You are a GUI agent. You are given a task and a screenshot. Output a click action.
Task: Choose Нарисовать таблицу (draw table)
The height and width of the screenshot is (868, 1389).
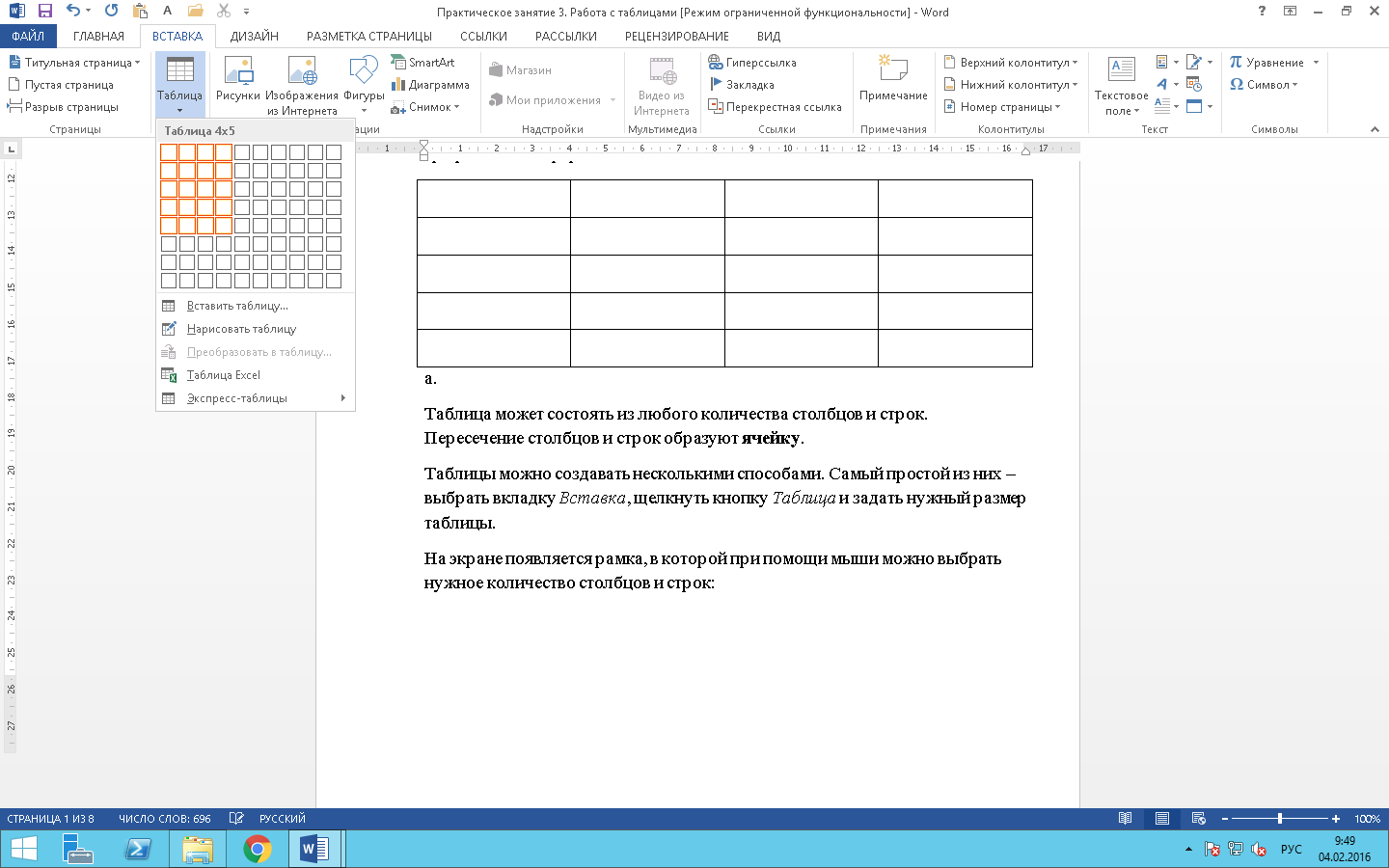(256, 329)
